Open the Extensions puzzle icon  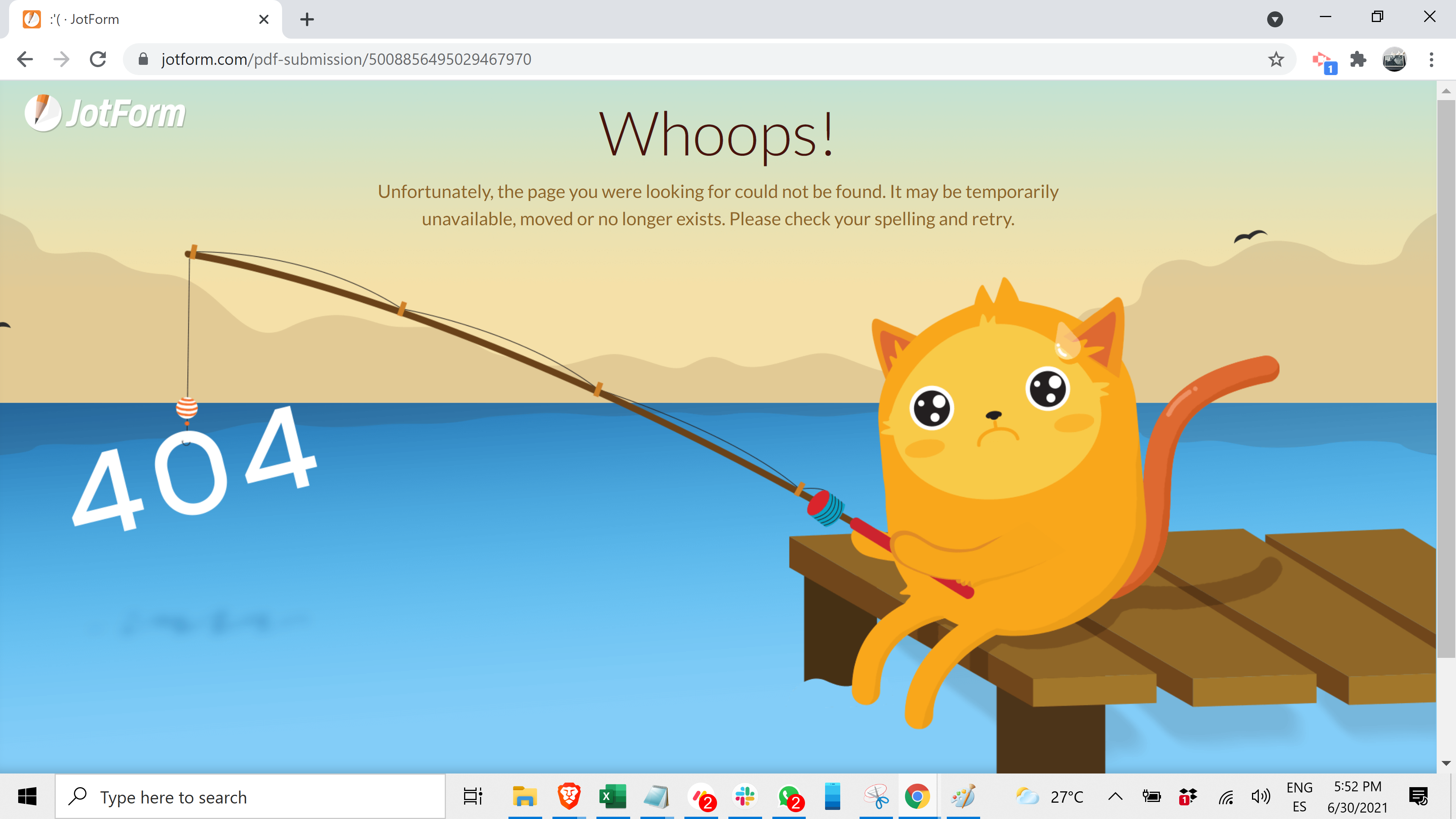pyautogui.click(x=1358, y=60)
